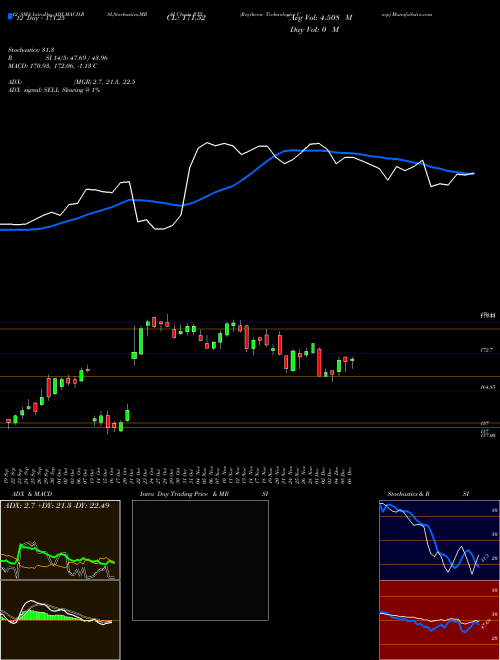The width and height of the screenshot is (500, 660).
Task: Click the 172.7 price axis label
Action: [486, 350]
